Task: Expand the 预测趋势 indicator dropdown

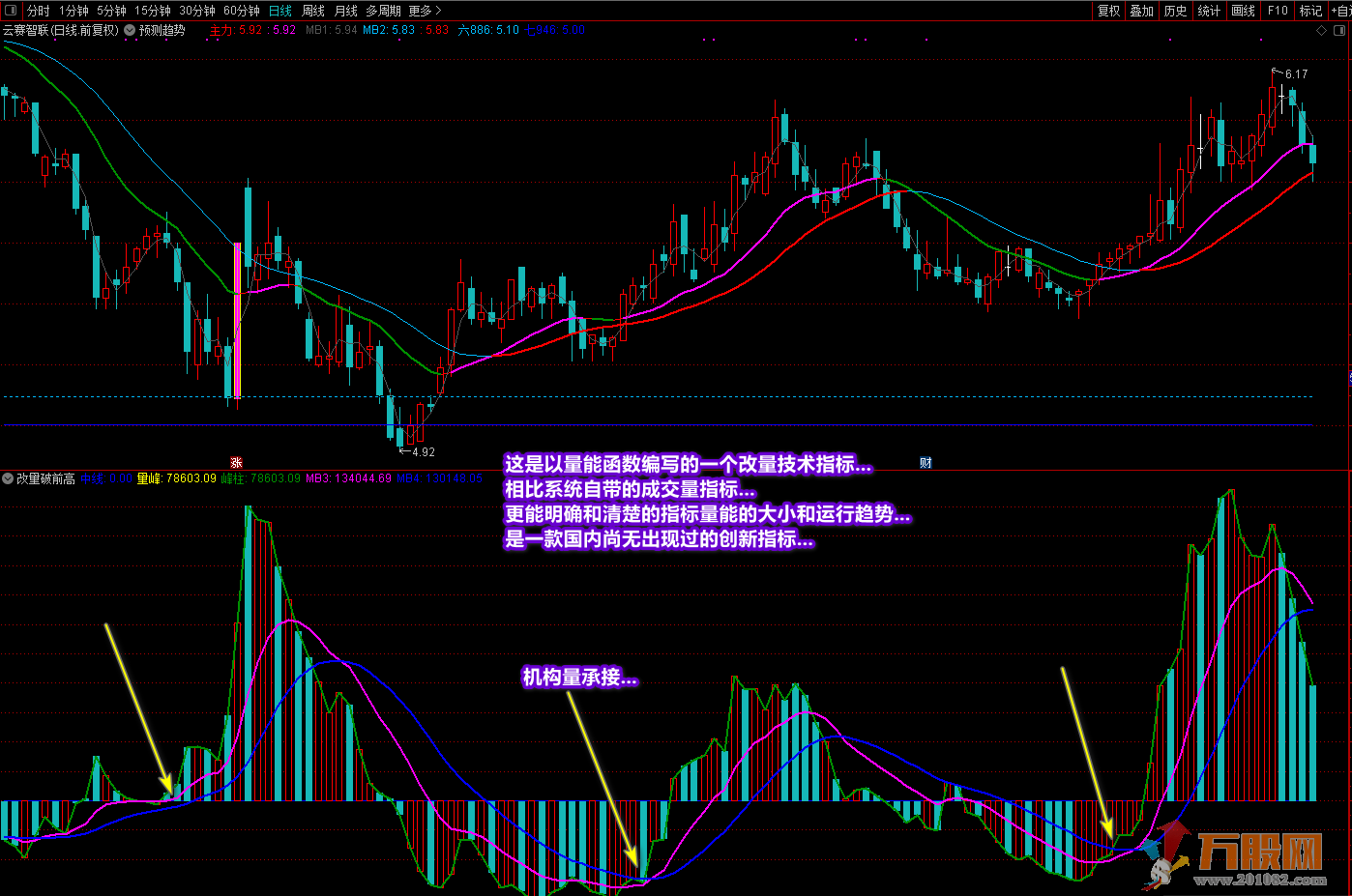Action: 131,30
